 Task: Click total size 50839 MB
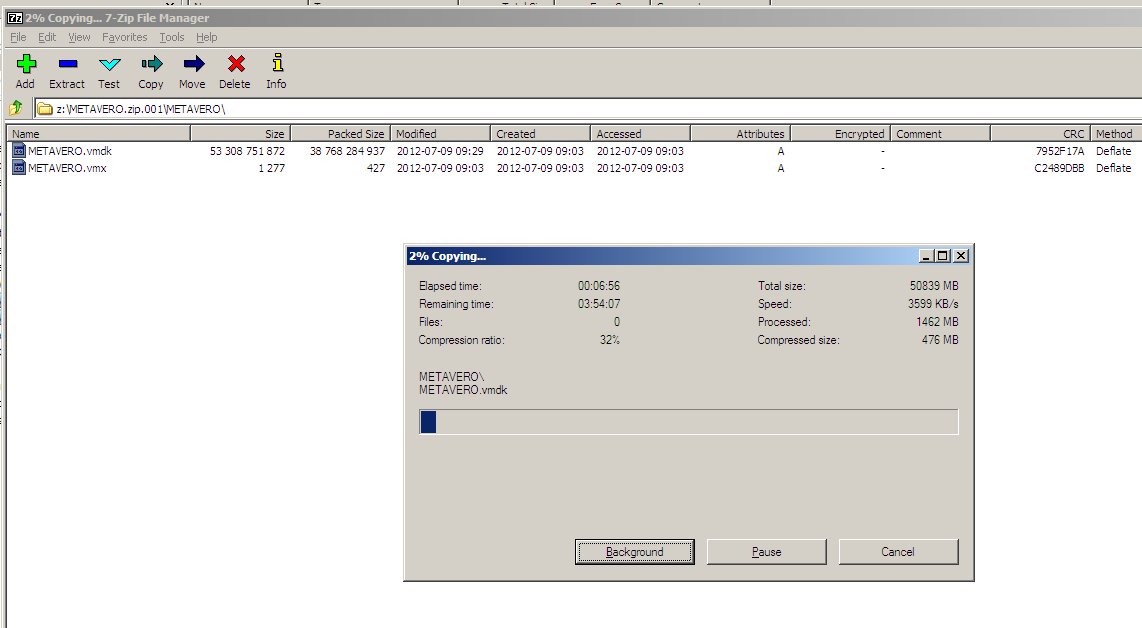pos(934,286)
